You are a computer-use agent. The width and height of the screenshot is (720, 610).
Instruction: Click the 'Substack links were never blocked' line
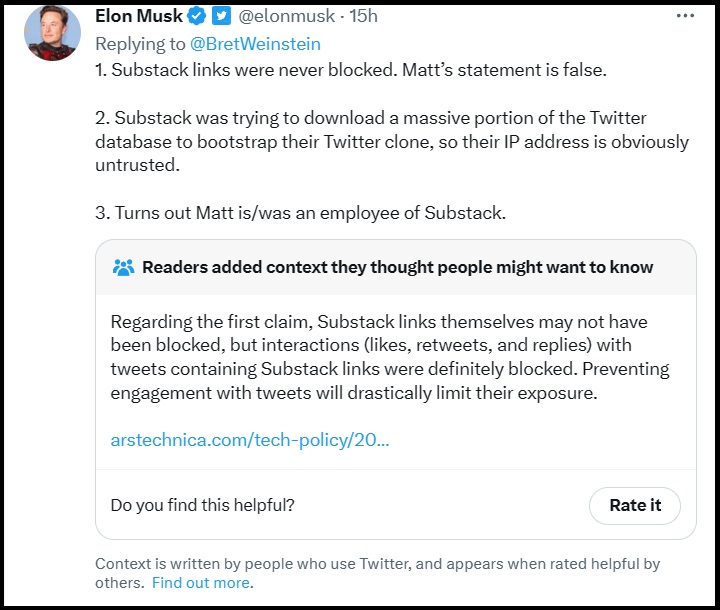coord(351,70)
